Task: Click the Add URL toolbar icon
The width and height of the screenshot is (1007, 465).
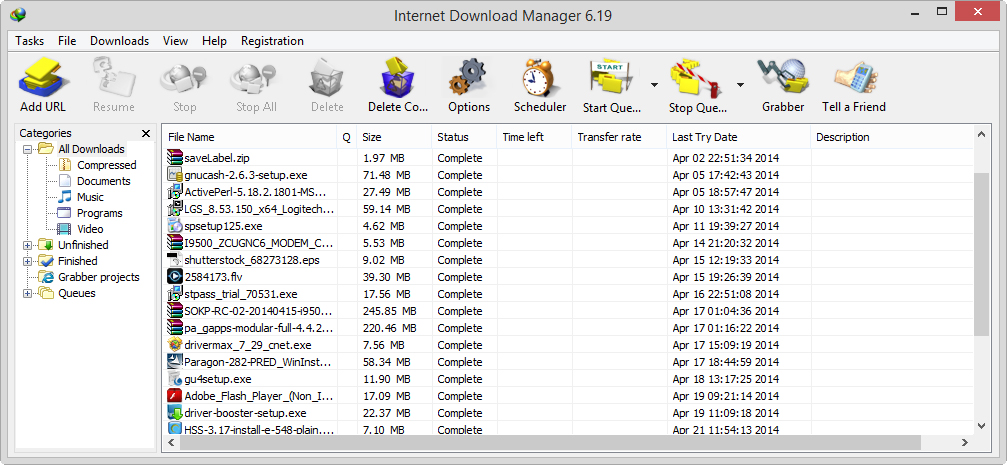Action: click(x=43, y=79)
